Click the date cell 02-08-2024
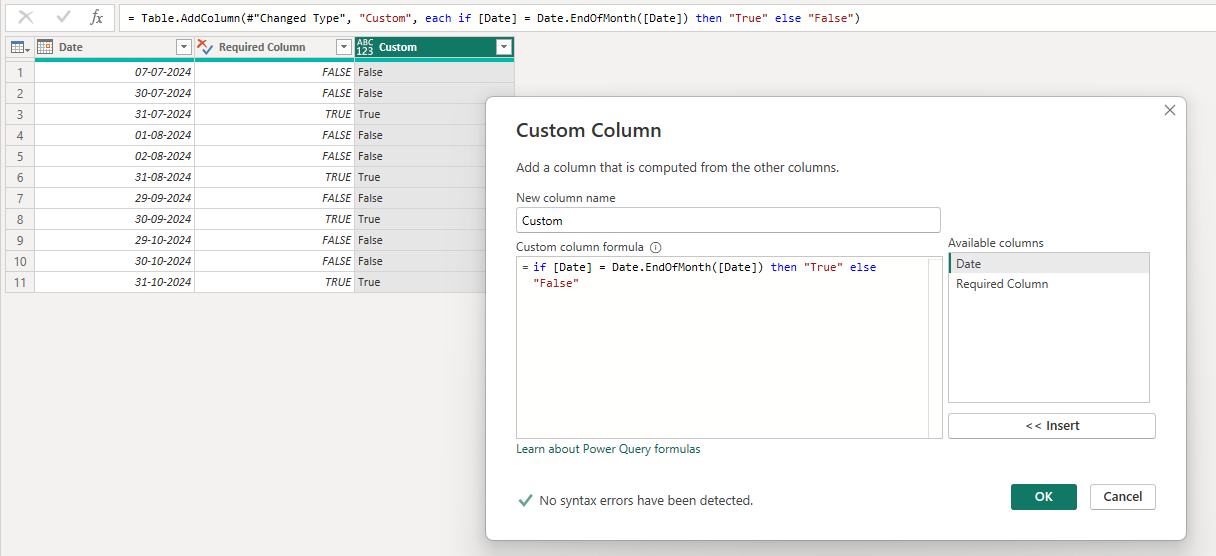Image resolution: width=1216 pixels, height=556 pixels. [x=114, y=156]
